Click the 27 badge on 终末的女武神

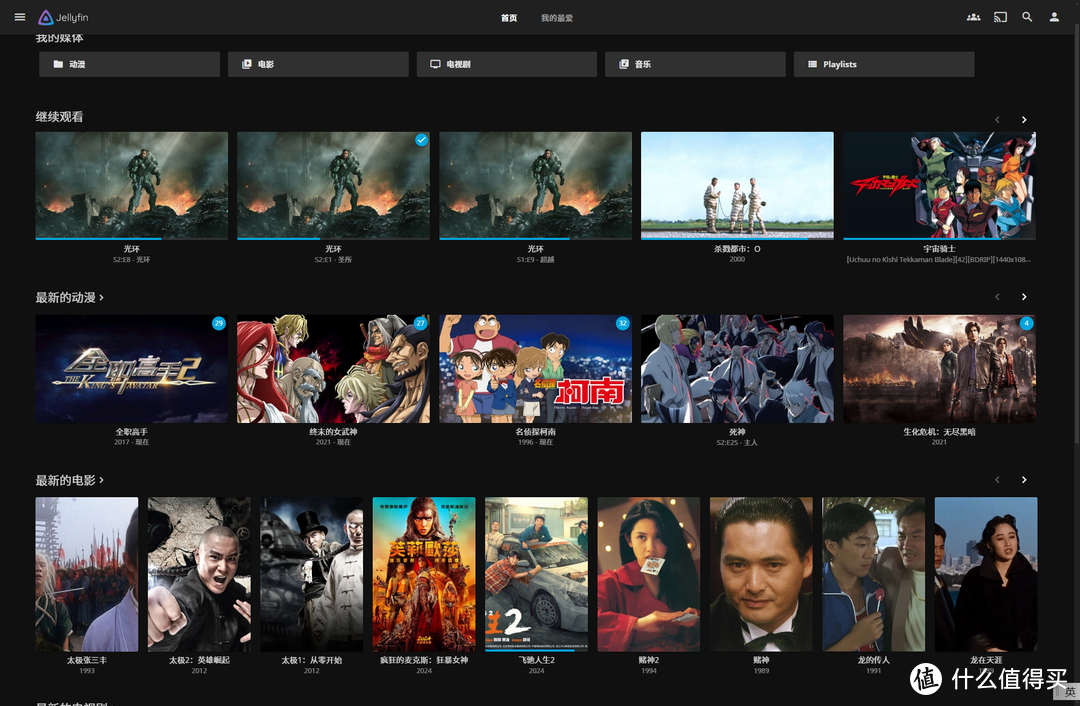(420, 323)
